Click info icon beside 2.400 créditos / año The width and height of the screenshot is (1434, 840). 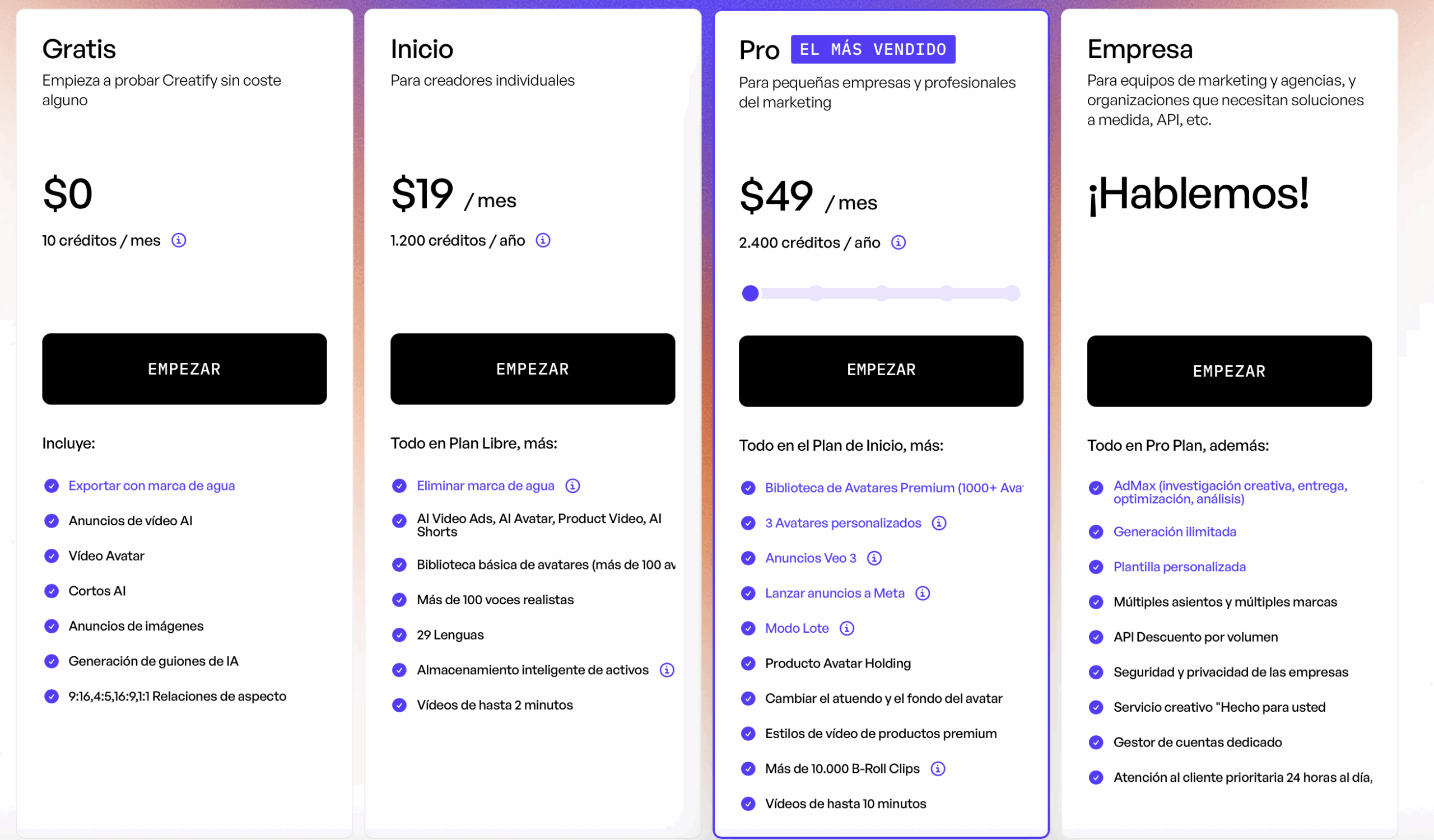898,243
